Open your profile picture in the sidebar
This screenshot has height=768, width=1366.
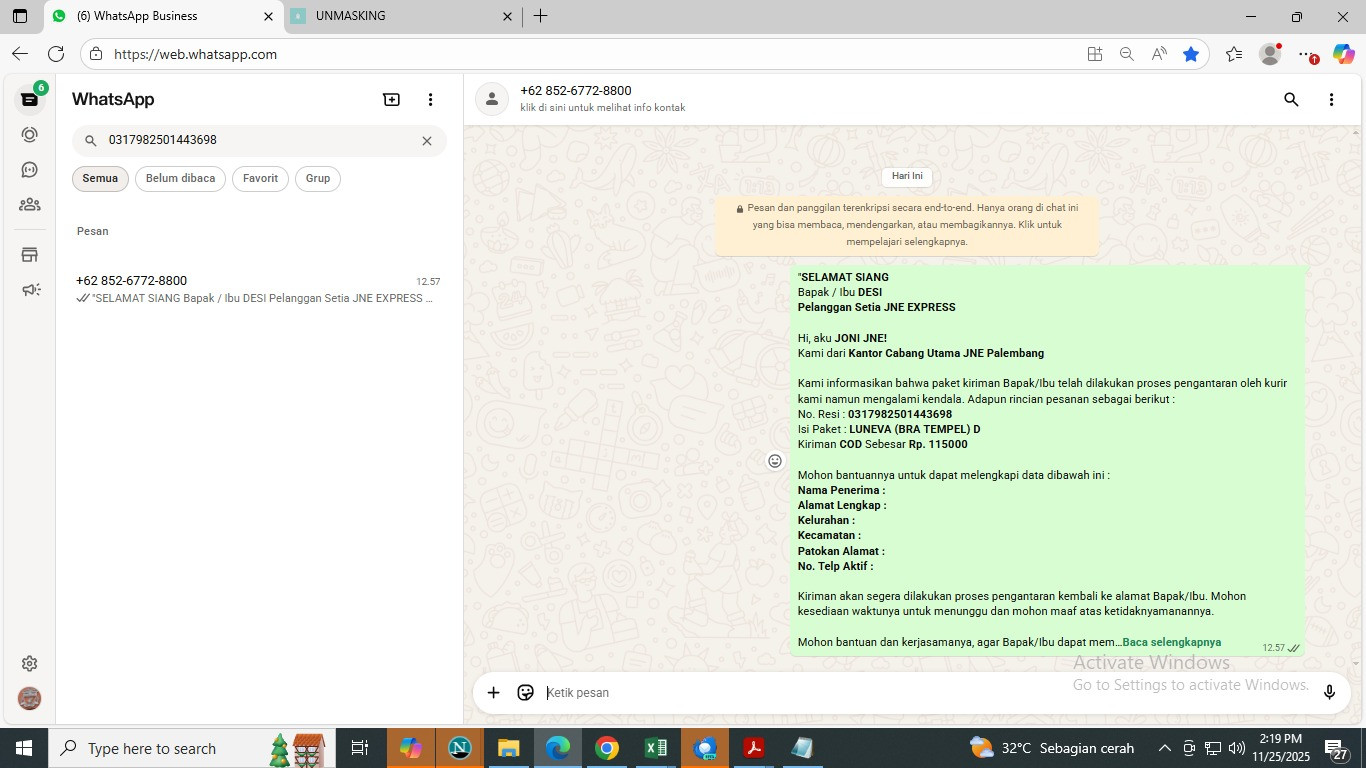30,698
